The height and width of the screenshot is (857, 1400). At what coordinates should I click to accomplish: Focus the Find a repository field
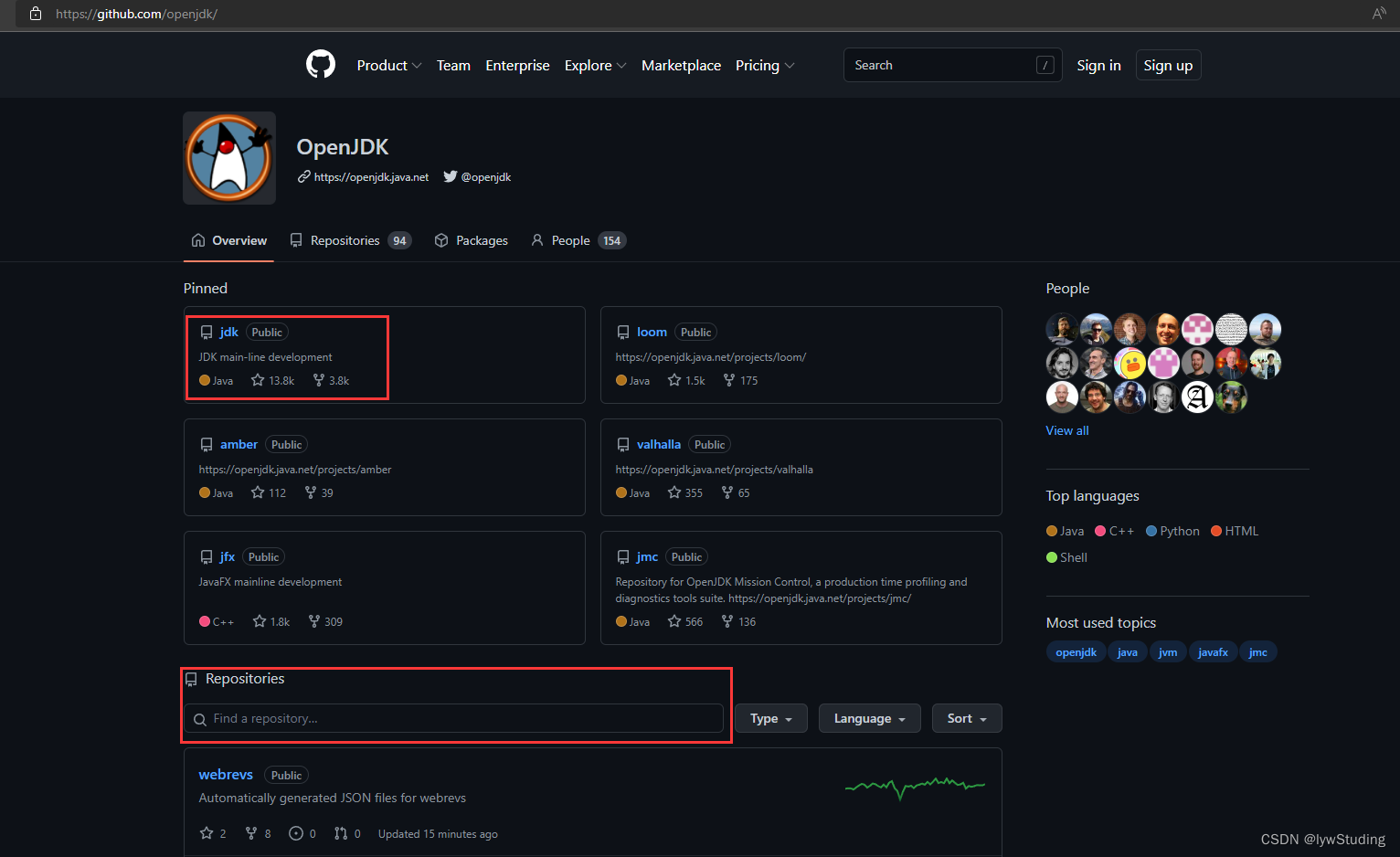pyautogui.click(x=453, y=718)
